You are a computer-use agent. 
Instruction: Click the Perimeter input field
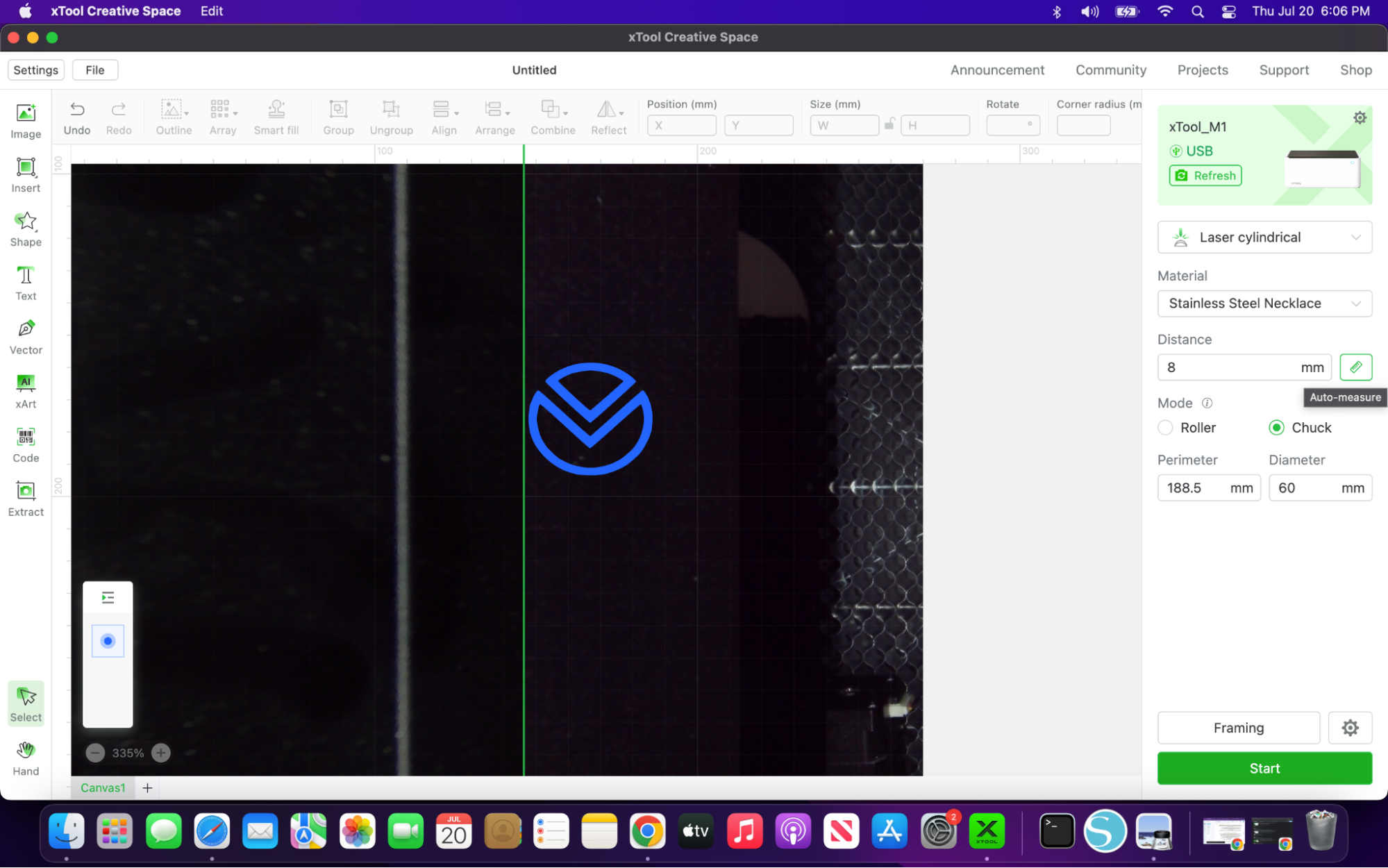(x=1209, y=488)
